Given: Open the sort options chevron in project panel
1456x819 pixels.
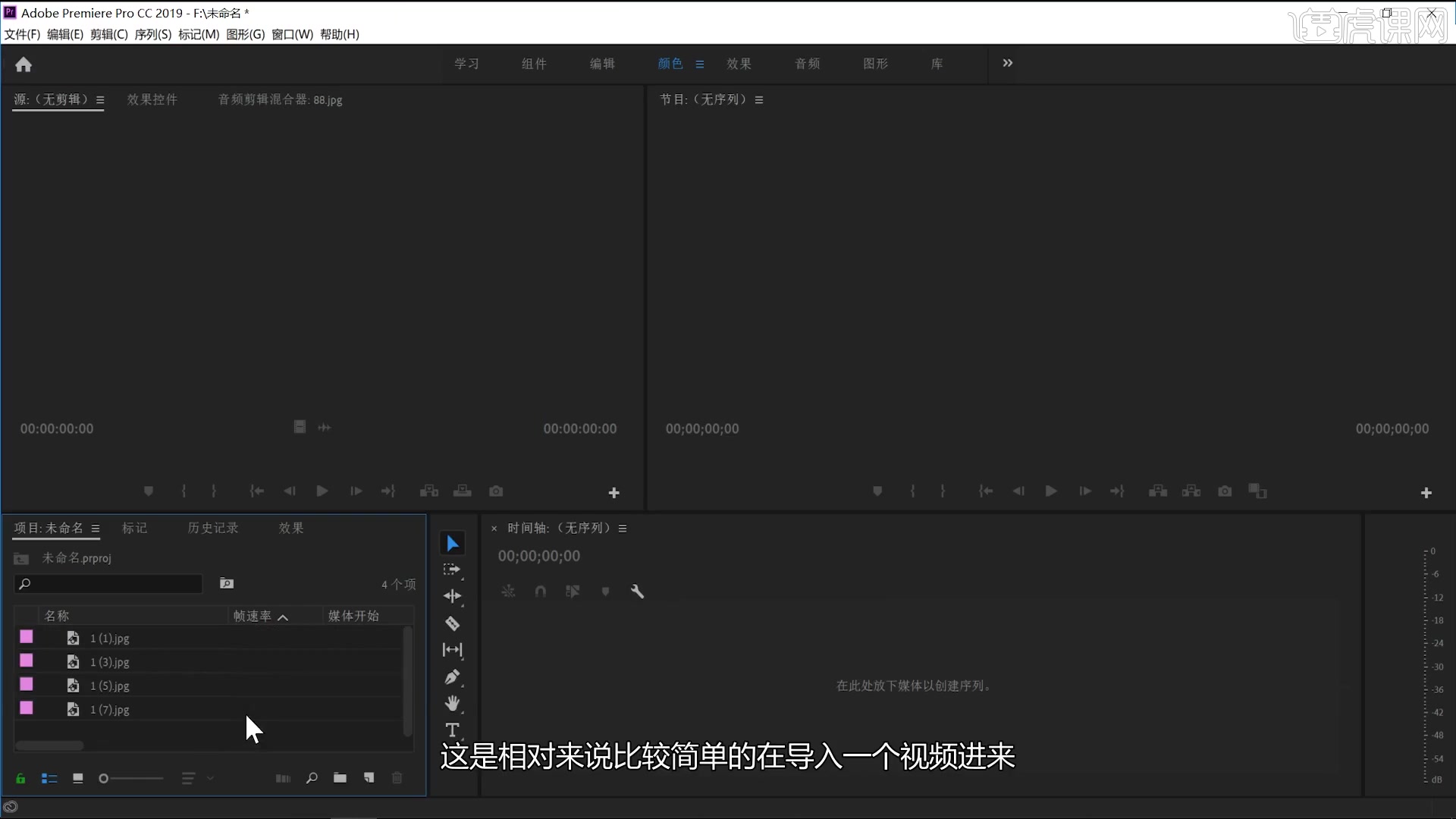Looking at the screenshot, I should coord(210,778).
